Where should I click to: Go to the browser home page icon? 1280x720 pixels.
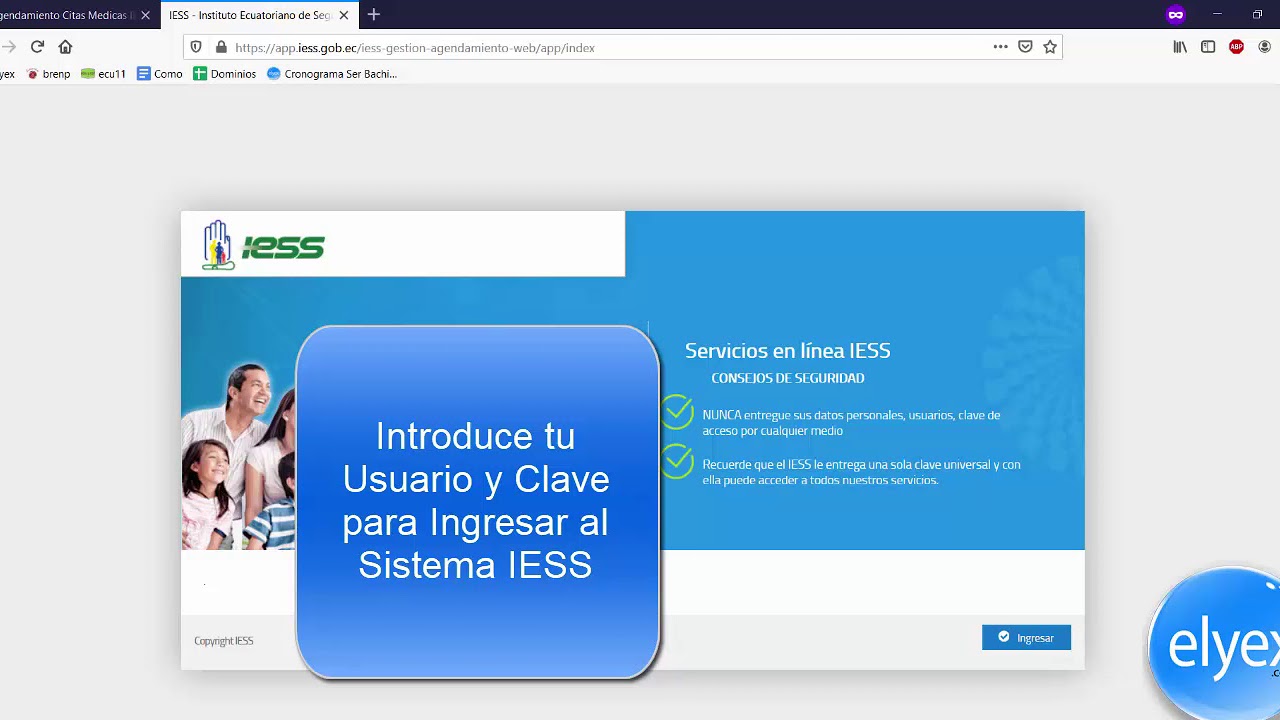[65, 47]
